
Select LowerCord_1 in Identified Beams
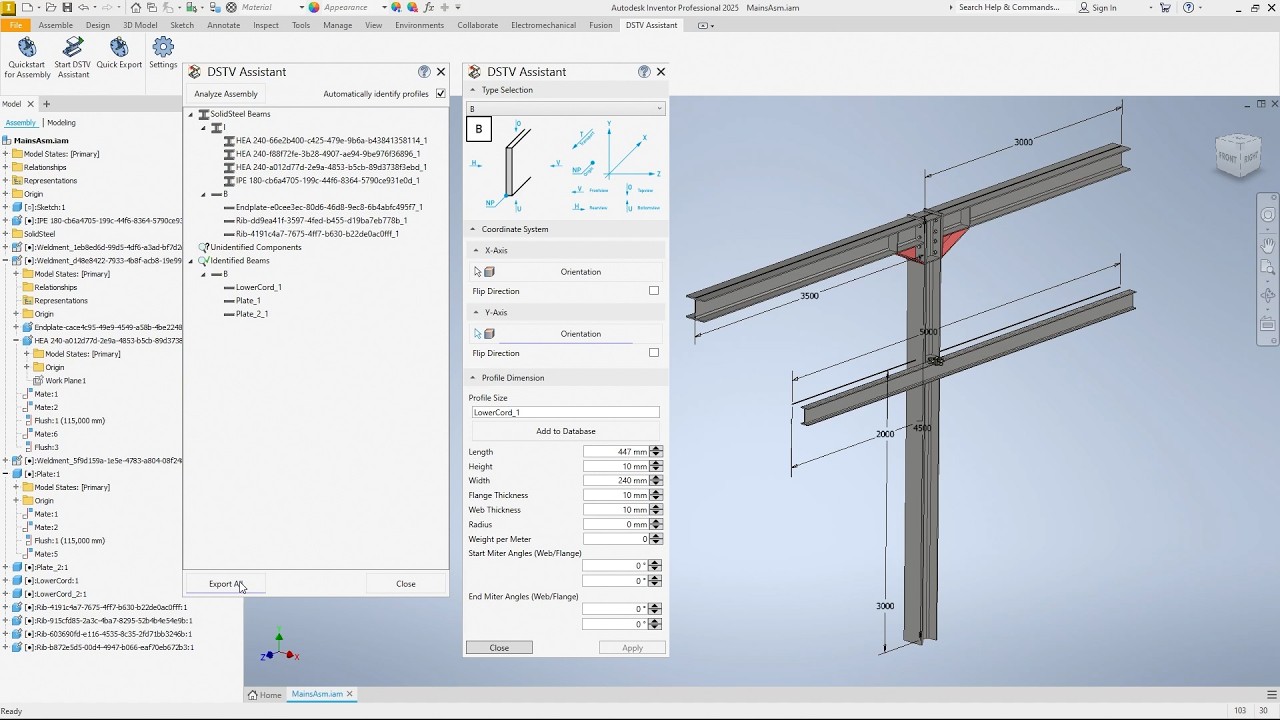click(x=258, y=287)
